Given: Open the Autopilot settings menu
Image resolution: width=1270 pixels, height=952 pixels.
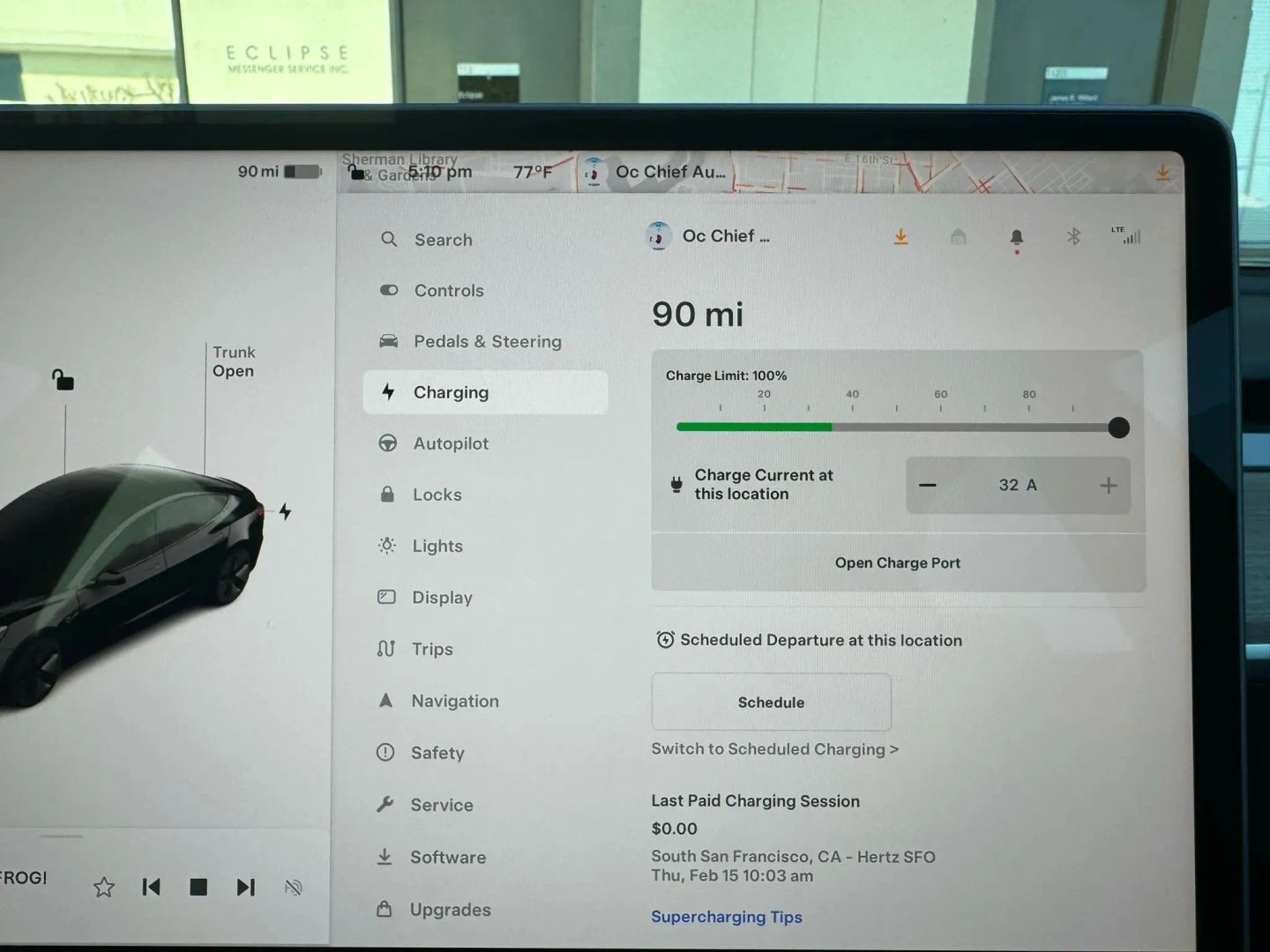Looking at the screenshot, I should [x=450, y=443].
